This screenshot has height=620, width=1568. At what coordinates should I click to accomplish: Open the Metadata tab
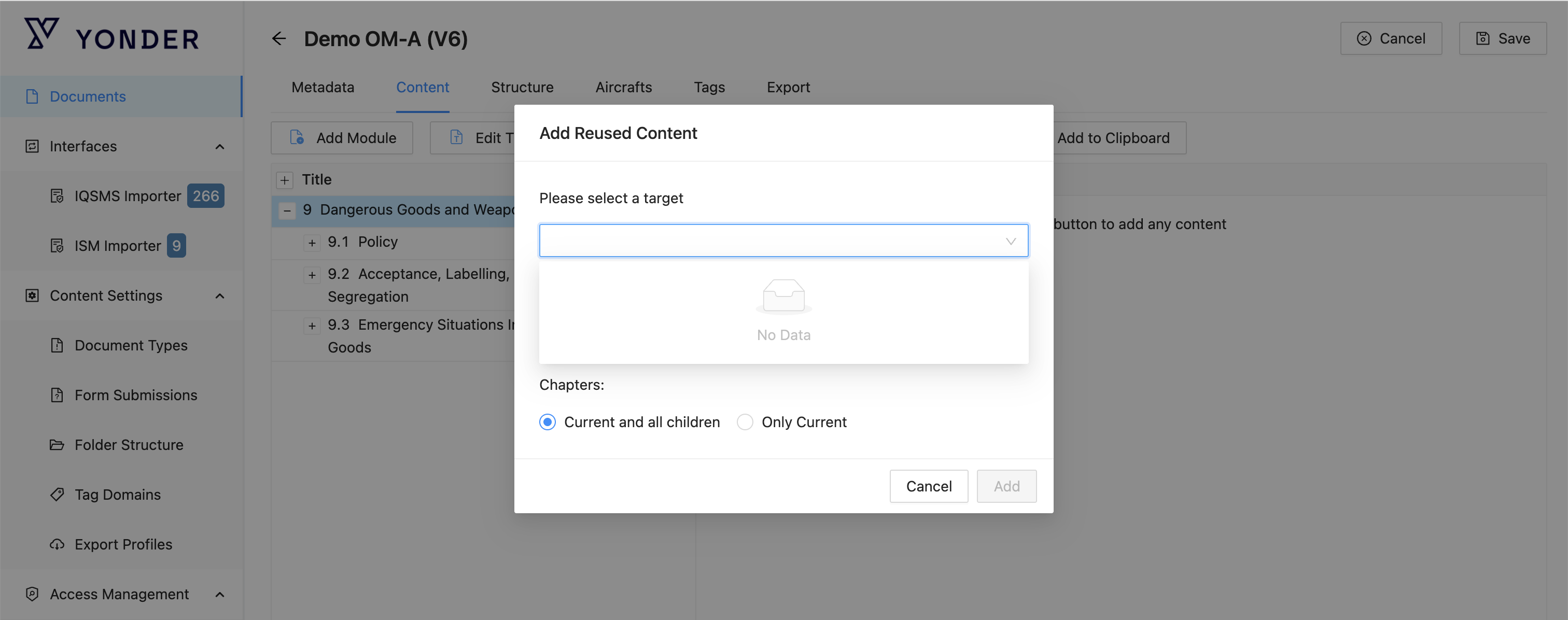tap(323, 88)
